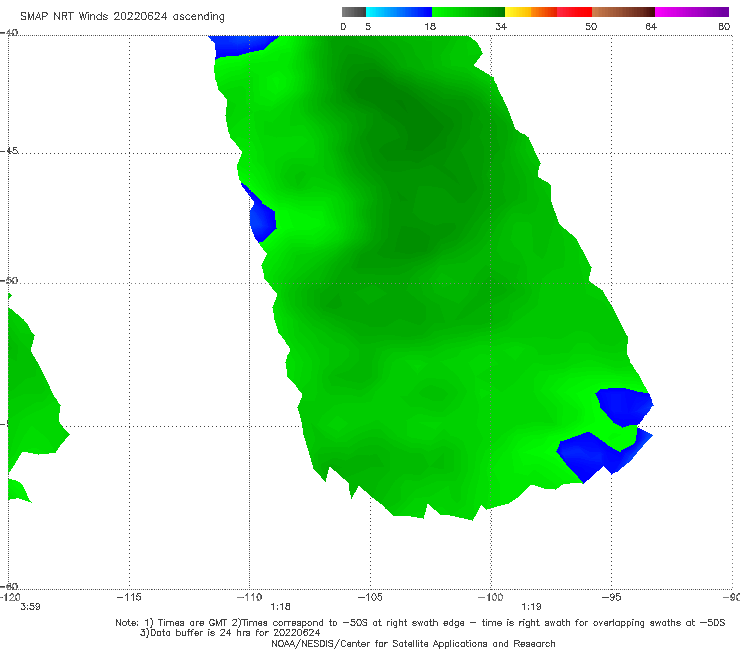Image resolution: width=740 pixels, height=650 pixels.
Task: Click the 'Data buffer is 24 hrs' note
Action: pos(230,633)
